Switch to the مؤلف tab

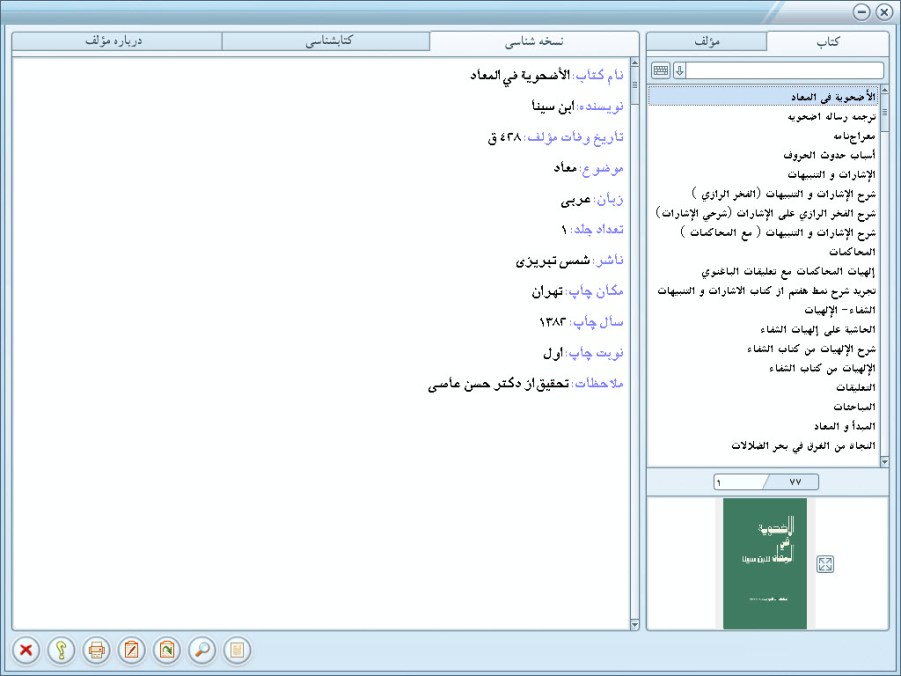(707, 41)
